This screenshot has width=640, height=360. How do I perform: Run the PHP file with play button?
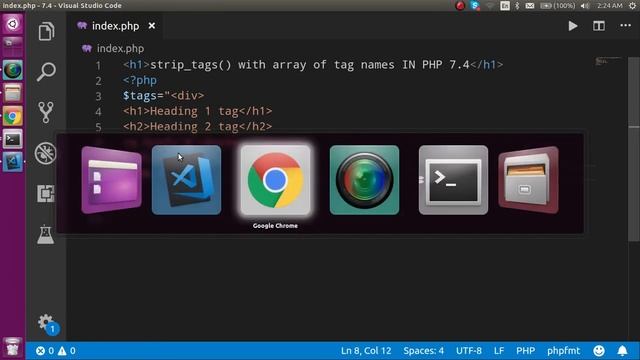[573, 26]
